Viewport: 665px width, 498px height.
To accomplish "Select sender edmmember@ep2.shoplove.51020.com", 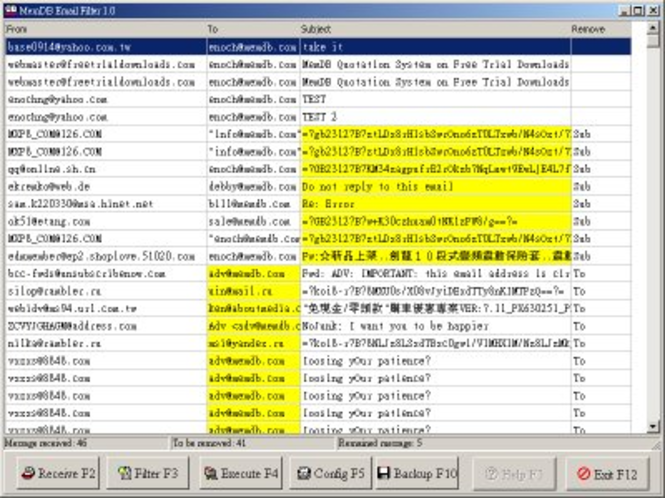I will 105,256.
